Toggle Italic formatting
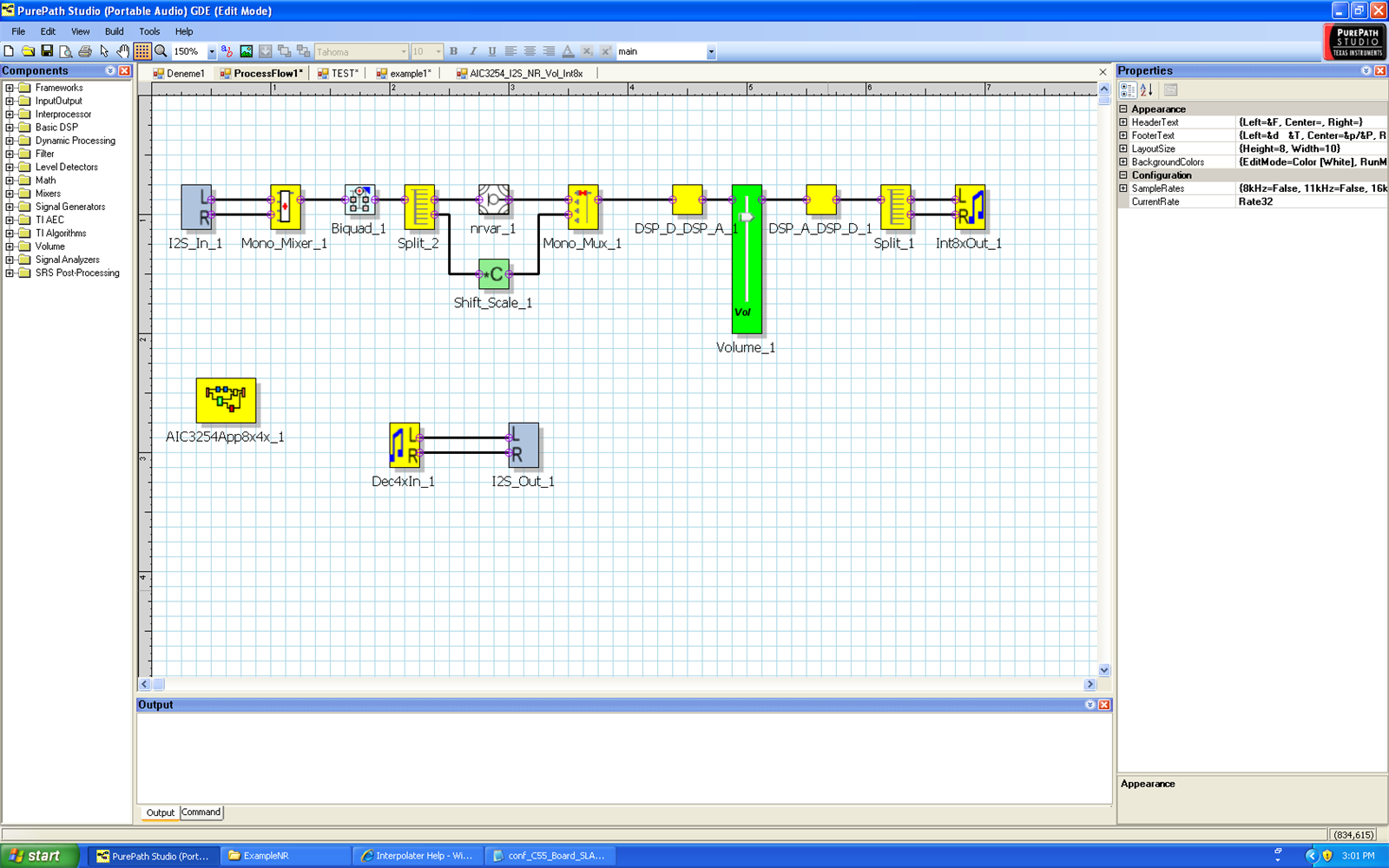Screen dimensions: 1389x868 472,51
